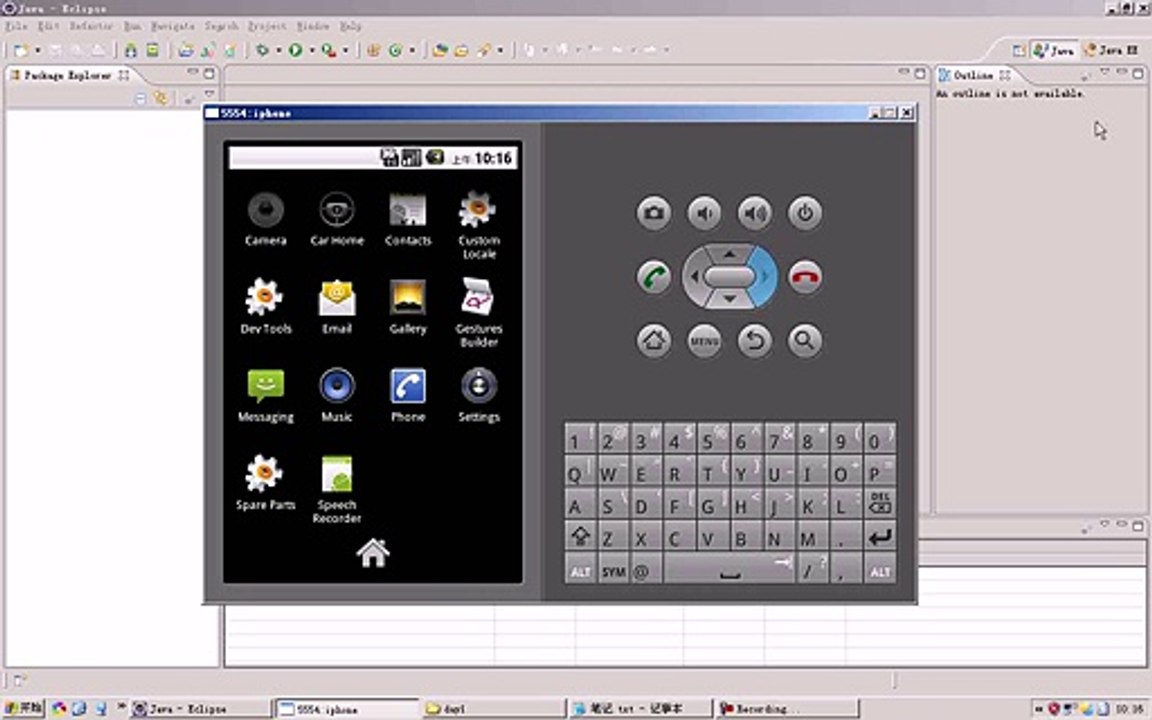Click the emulator volume down button
This screenshot has width=1152, height=720.
pos(704,213)
